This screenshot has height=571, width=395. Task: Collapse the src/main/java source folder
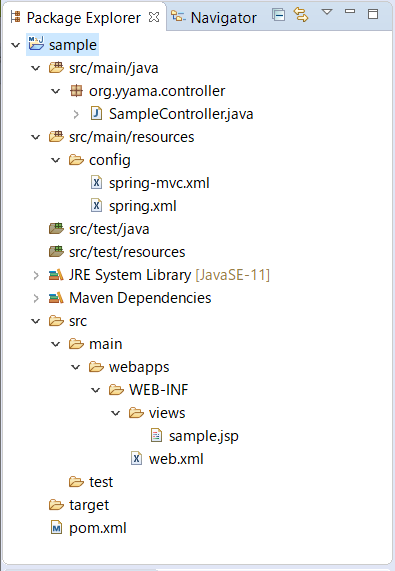coord(36,68)
